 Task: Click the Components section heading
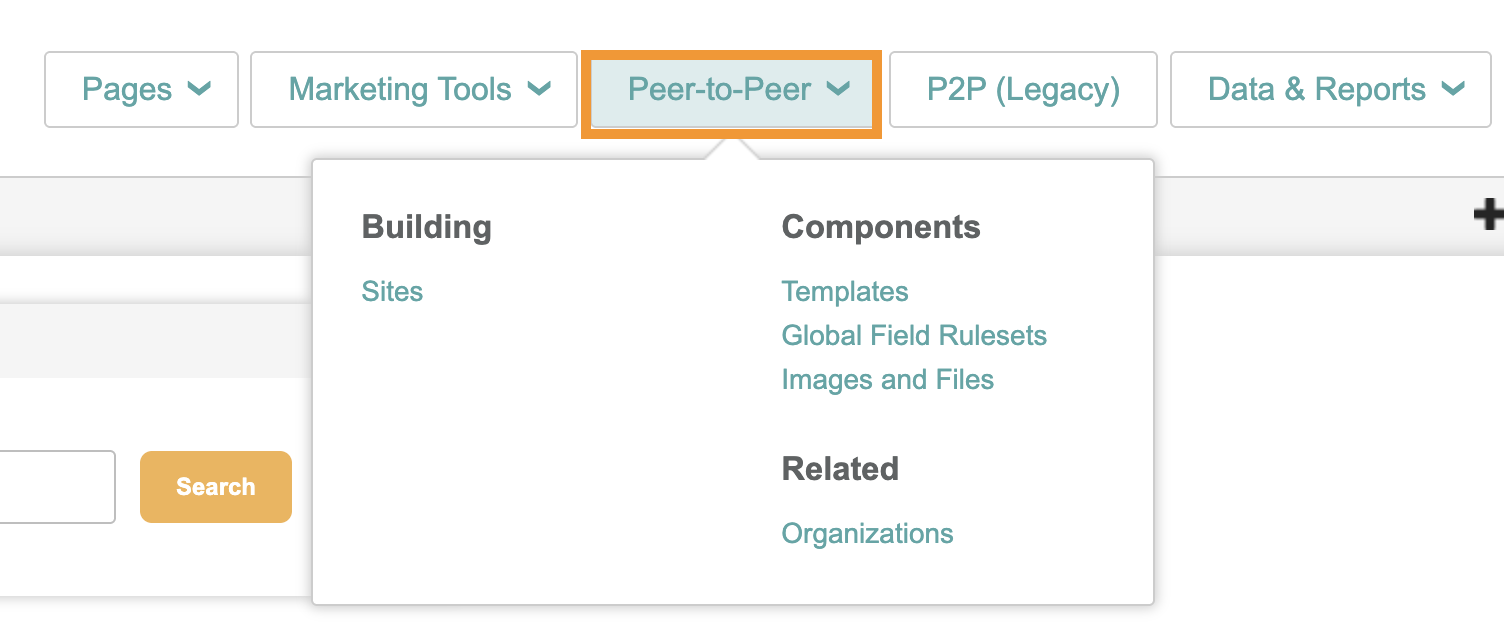880,227
